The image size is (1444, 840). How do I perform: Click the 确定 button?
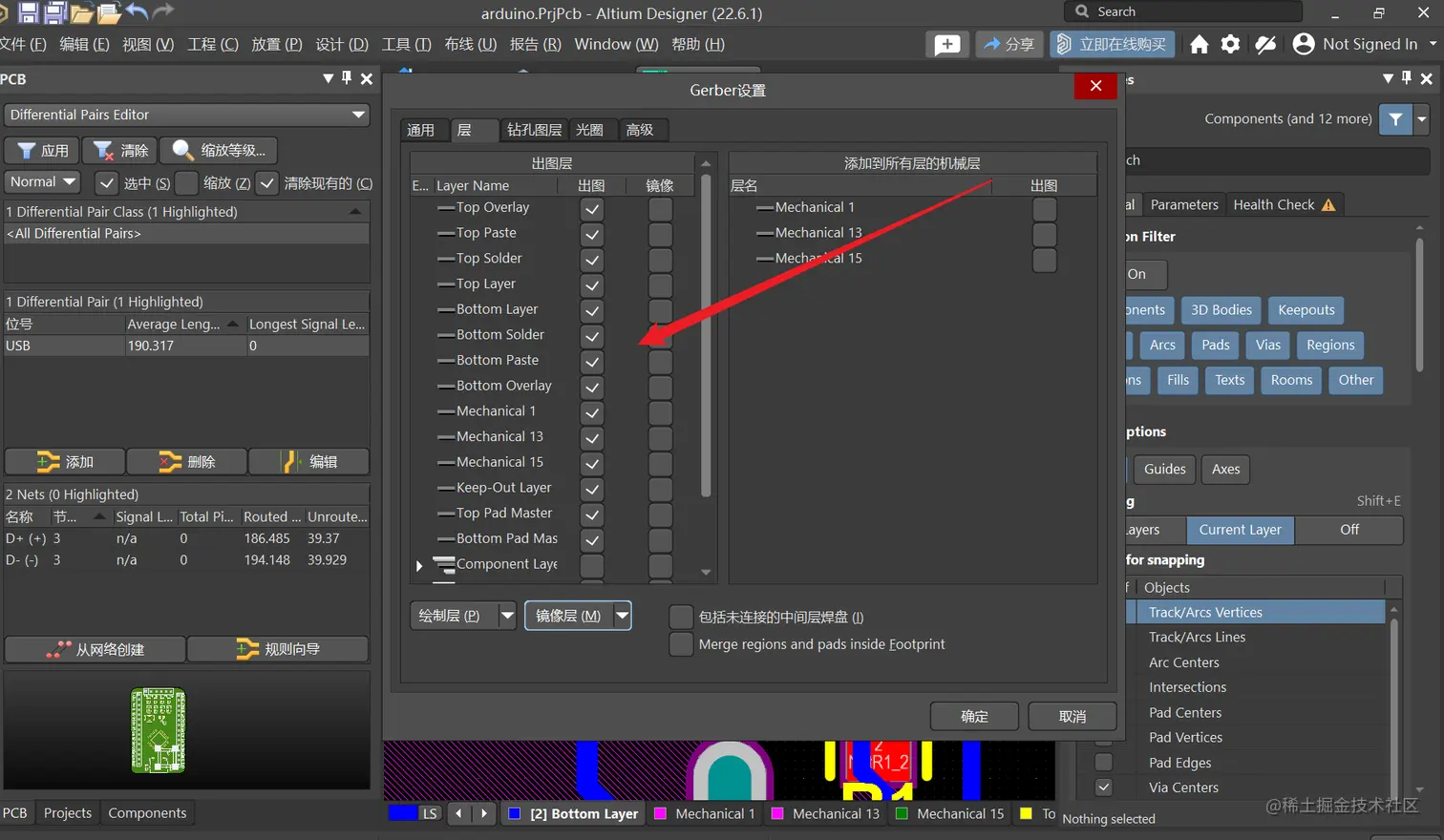coord(974,716)
